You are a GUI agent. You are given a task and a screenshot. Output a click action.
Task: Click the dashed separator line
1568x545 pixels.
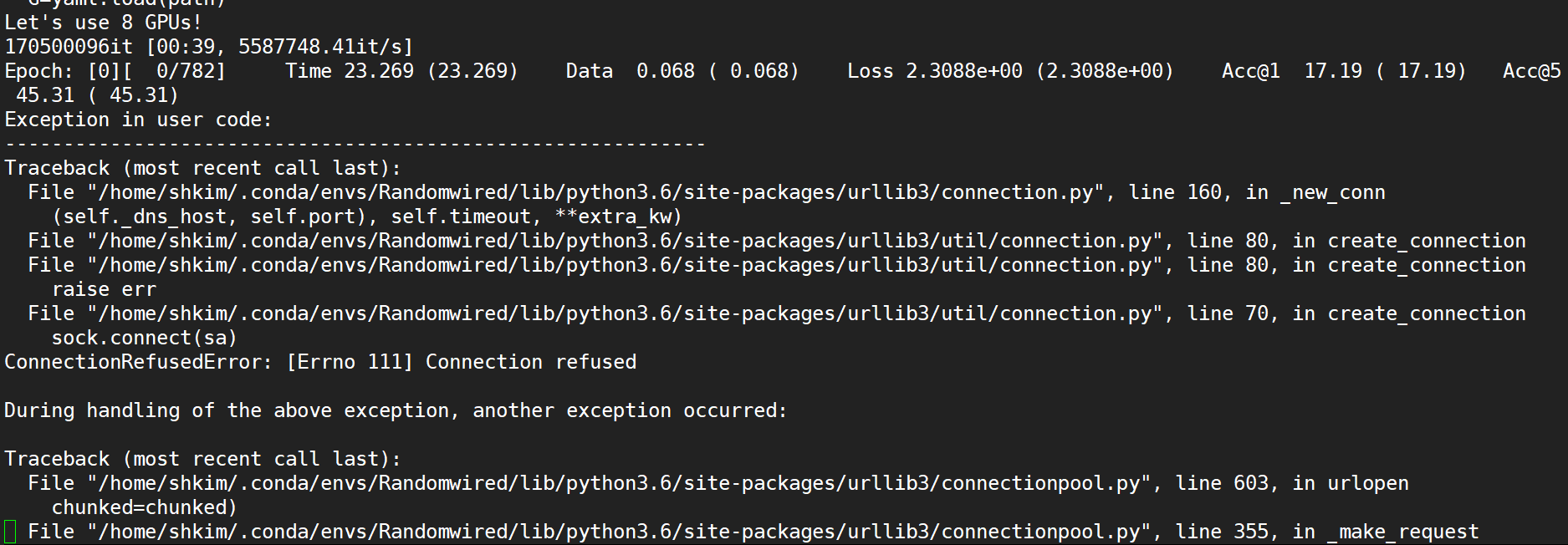(355, 144)
